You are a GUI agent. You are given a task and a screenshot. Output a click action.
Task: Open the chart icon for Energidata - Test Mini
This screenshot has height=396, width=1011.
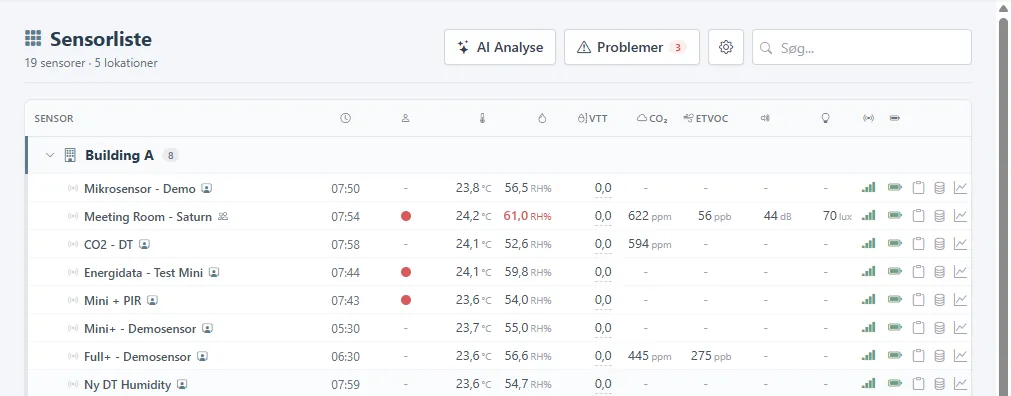pos(961,272)
